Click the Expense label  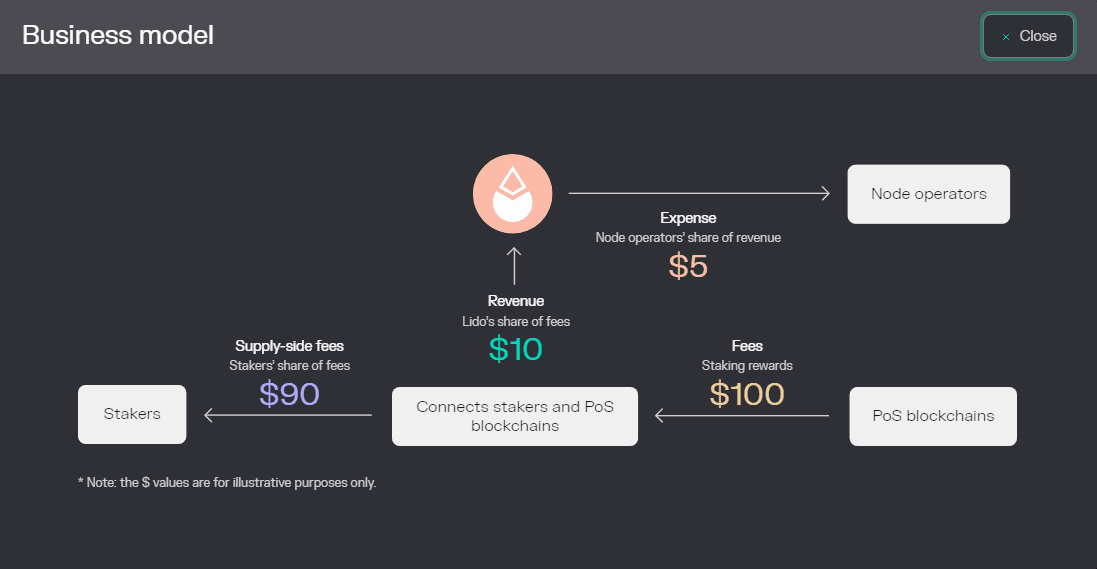[x=688, y=218]
